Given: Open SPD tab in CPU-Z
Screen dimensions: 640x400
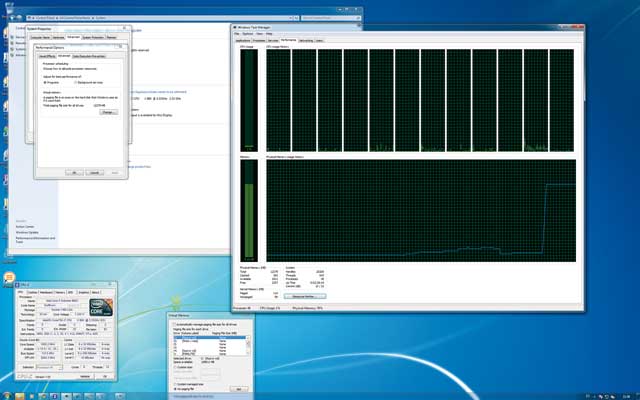Looking at the screenshot, I should point(71,293).
